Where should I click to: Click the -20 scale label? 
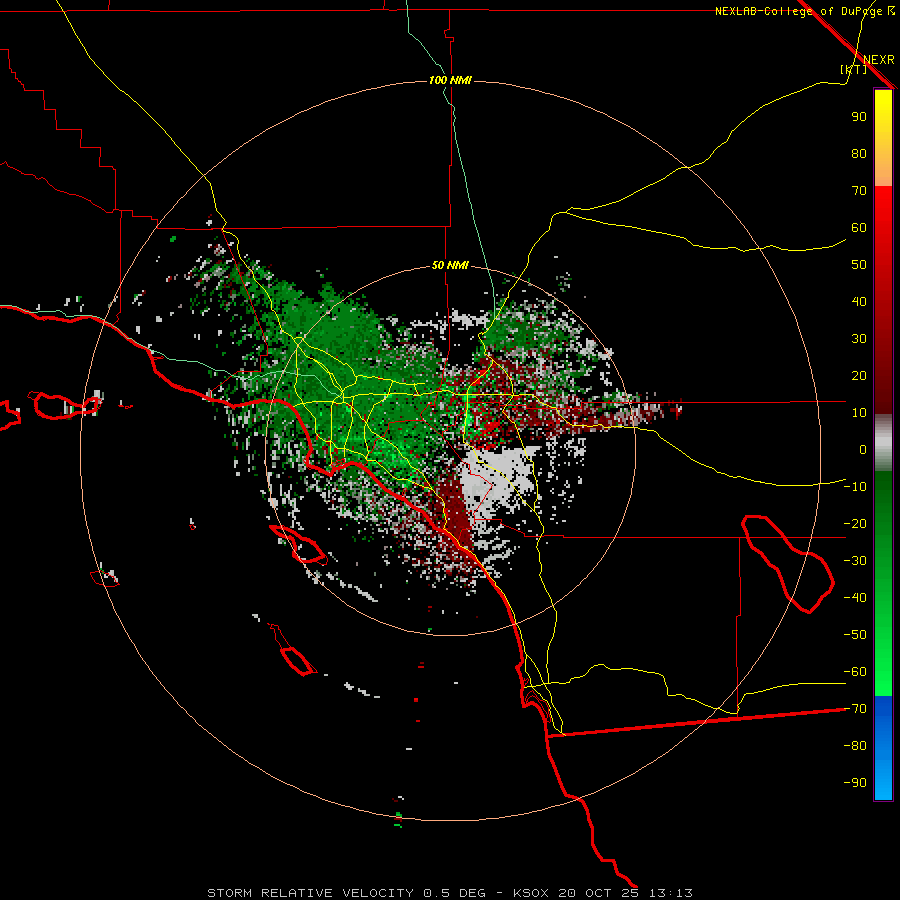pos(855,524)
